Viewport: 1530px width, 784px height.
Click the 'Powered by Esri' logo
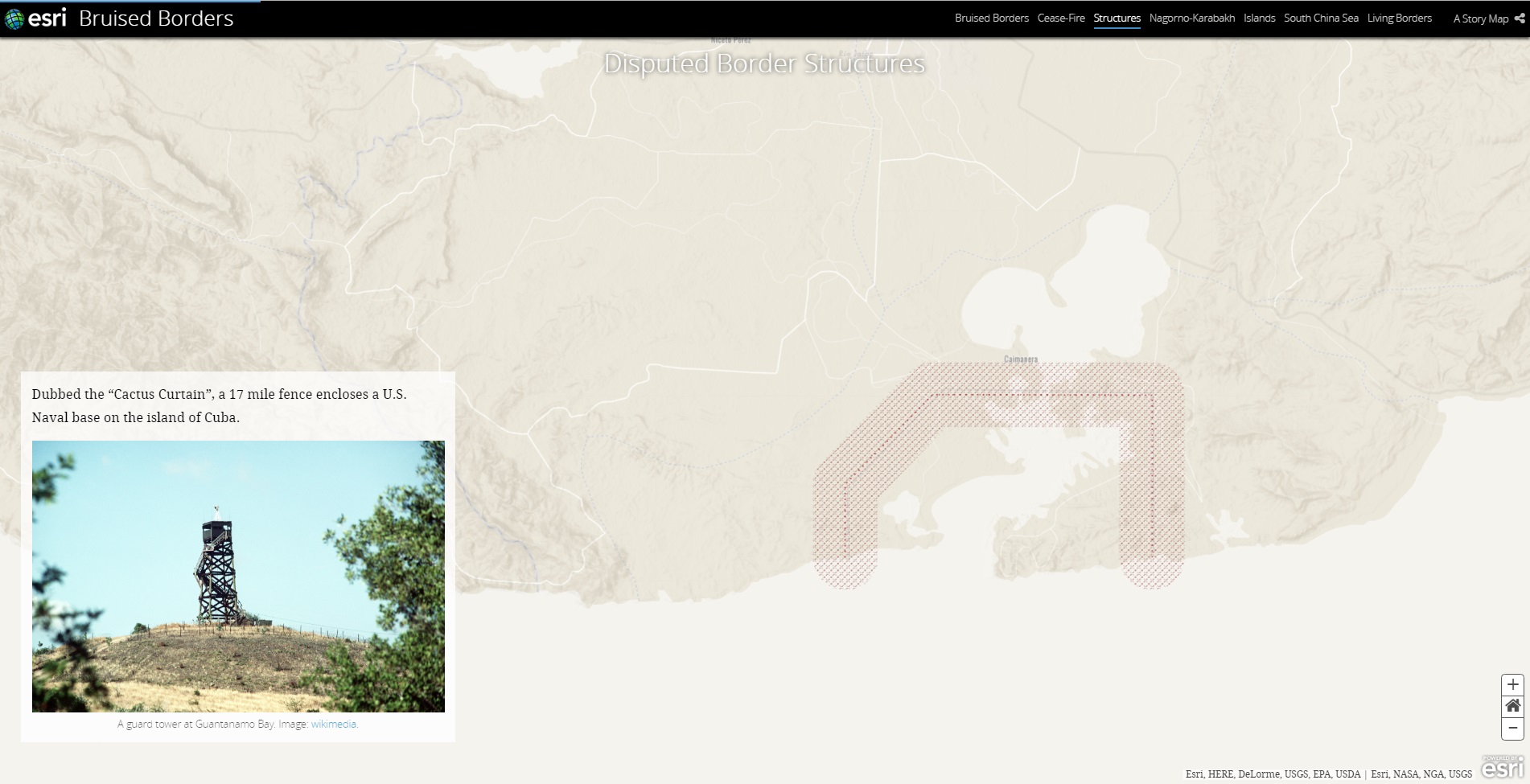tap(1503, 767)
